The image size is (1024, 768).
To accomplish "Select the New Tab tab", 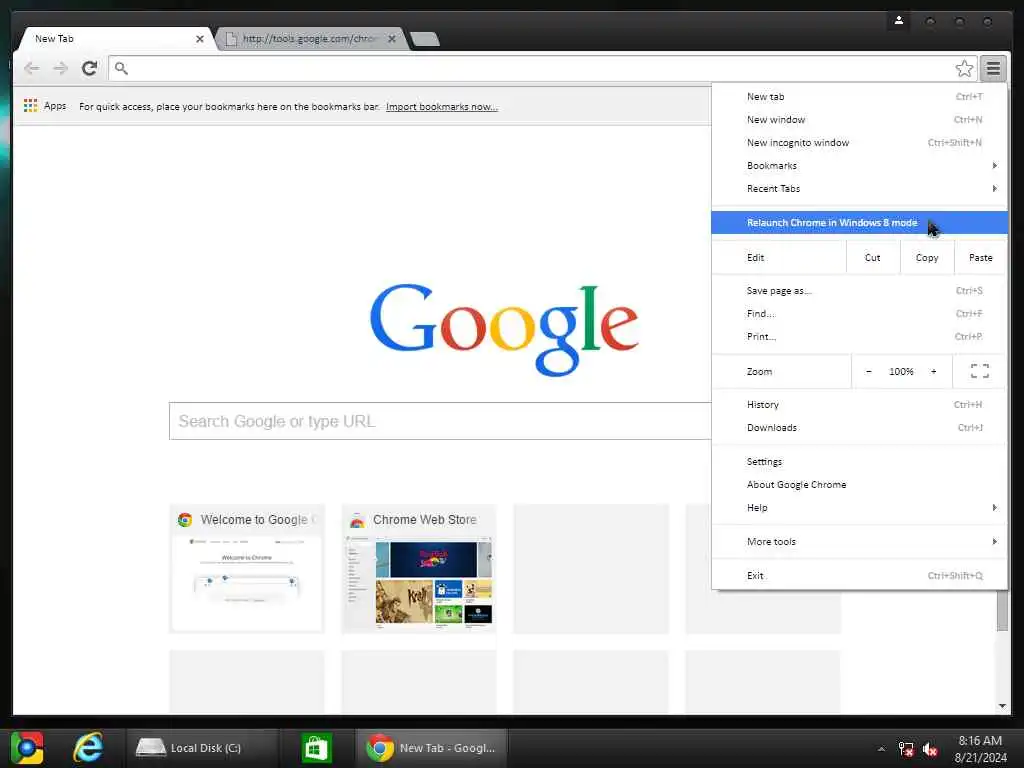I will point(114,39).
